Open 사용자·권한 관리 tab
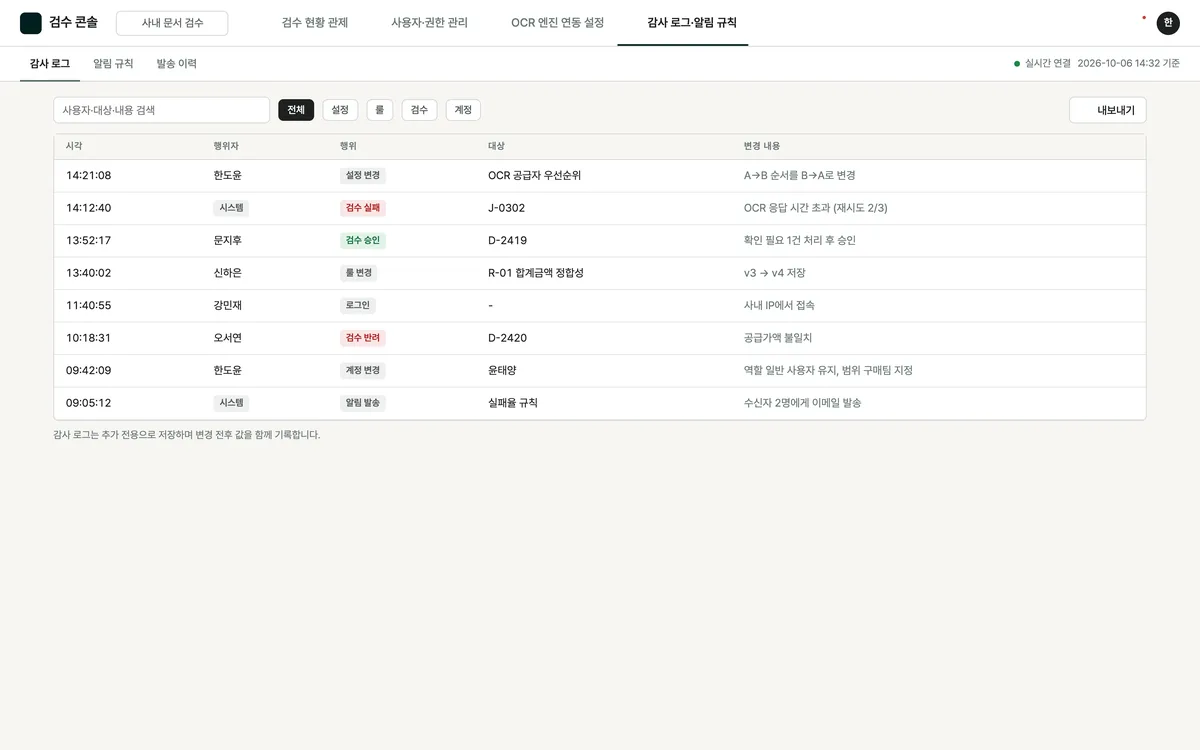 point(429,23)
